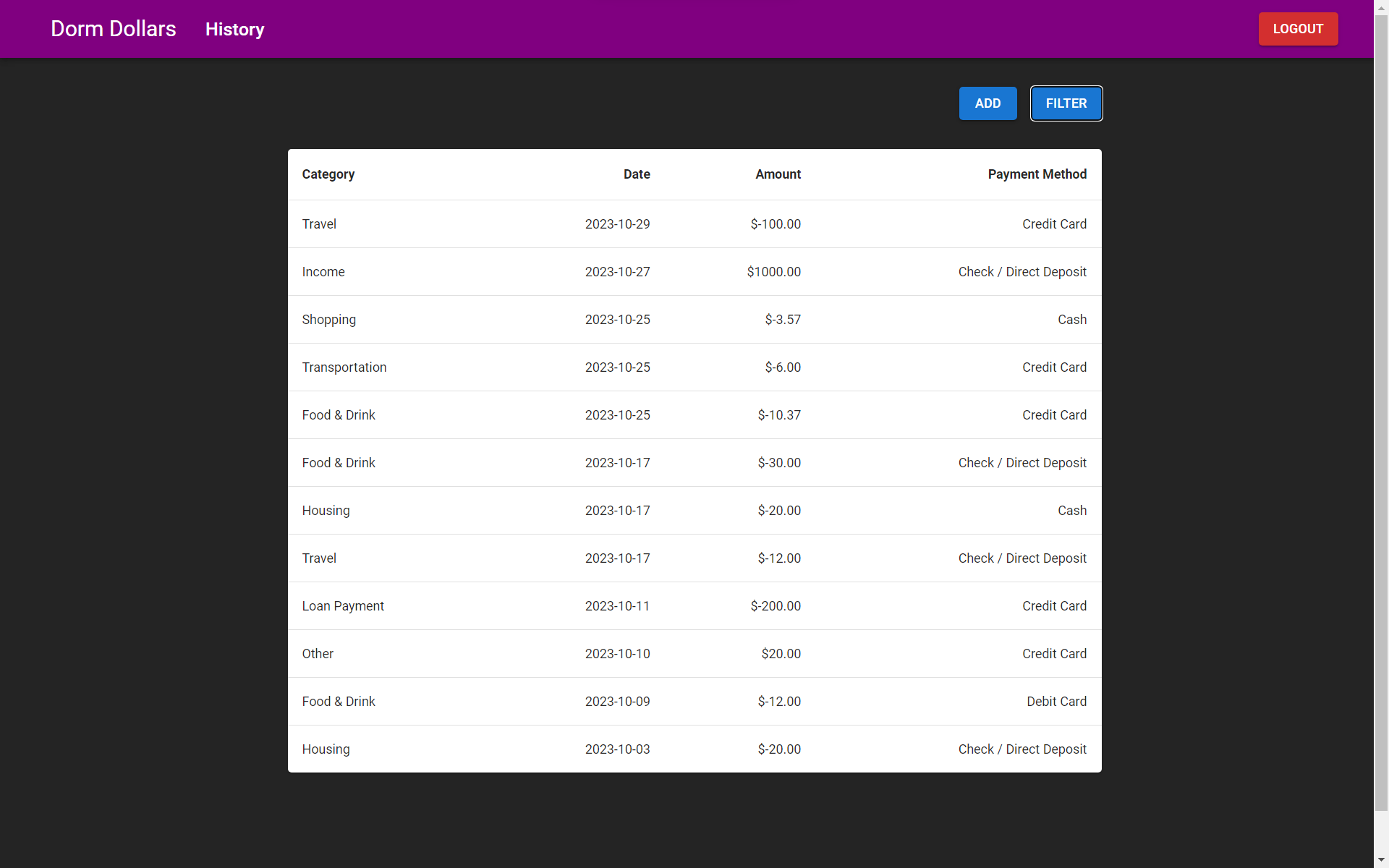The height and width of the screenshot is (868, 1389).
Task: Click the scrollbar down arrow
Action: point(1381,860)
